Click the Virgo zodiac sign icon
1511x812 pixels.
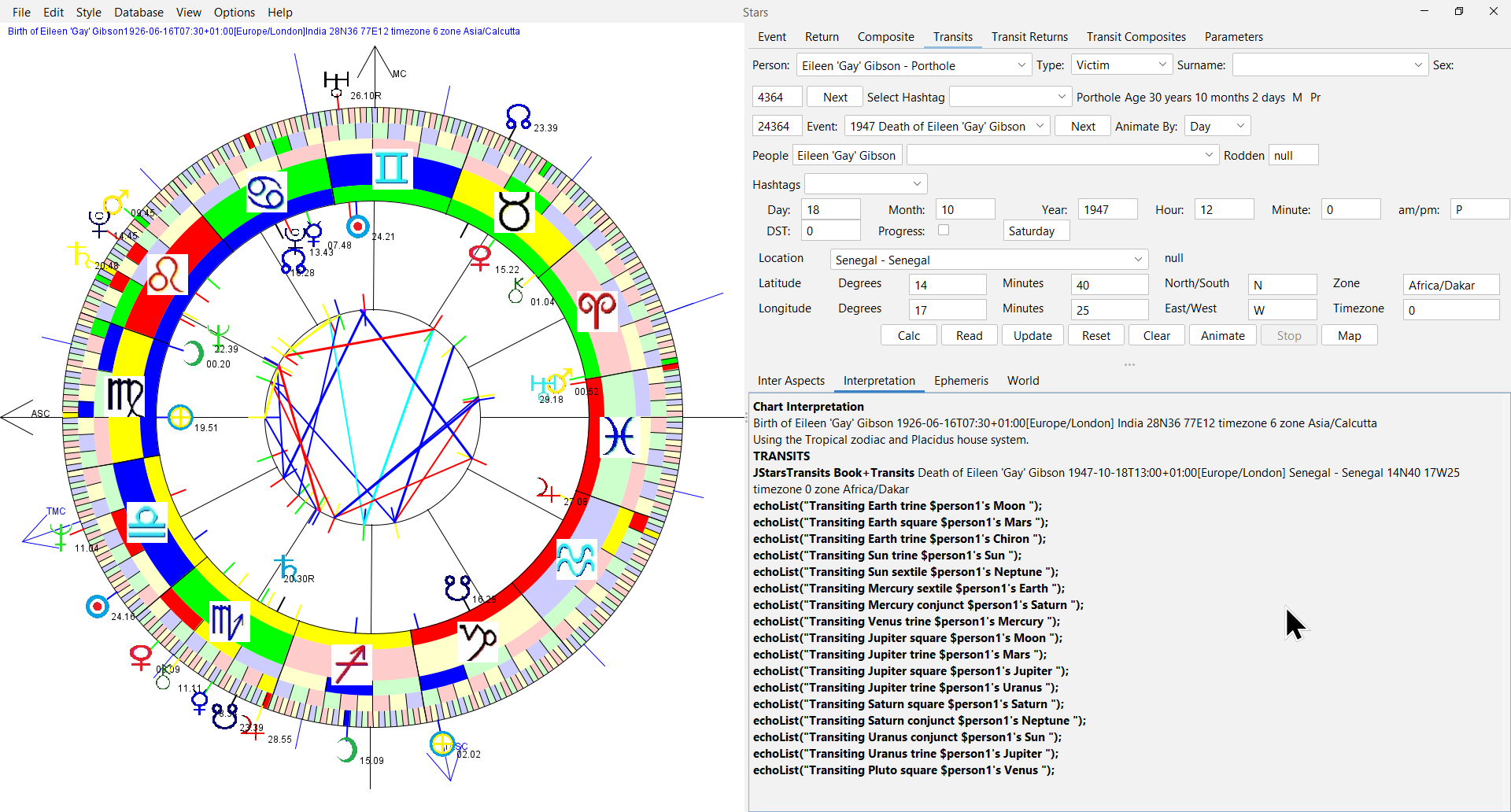pyautogui.click(x=125, y=396)
